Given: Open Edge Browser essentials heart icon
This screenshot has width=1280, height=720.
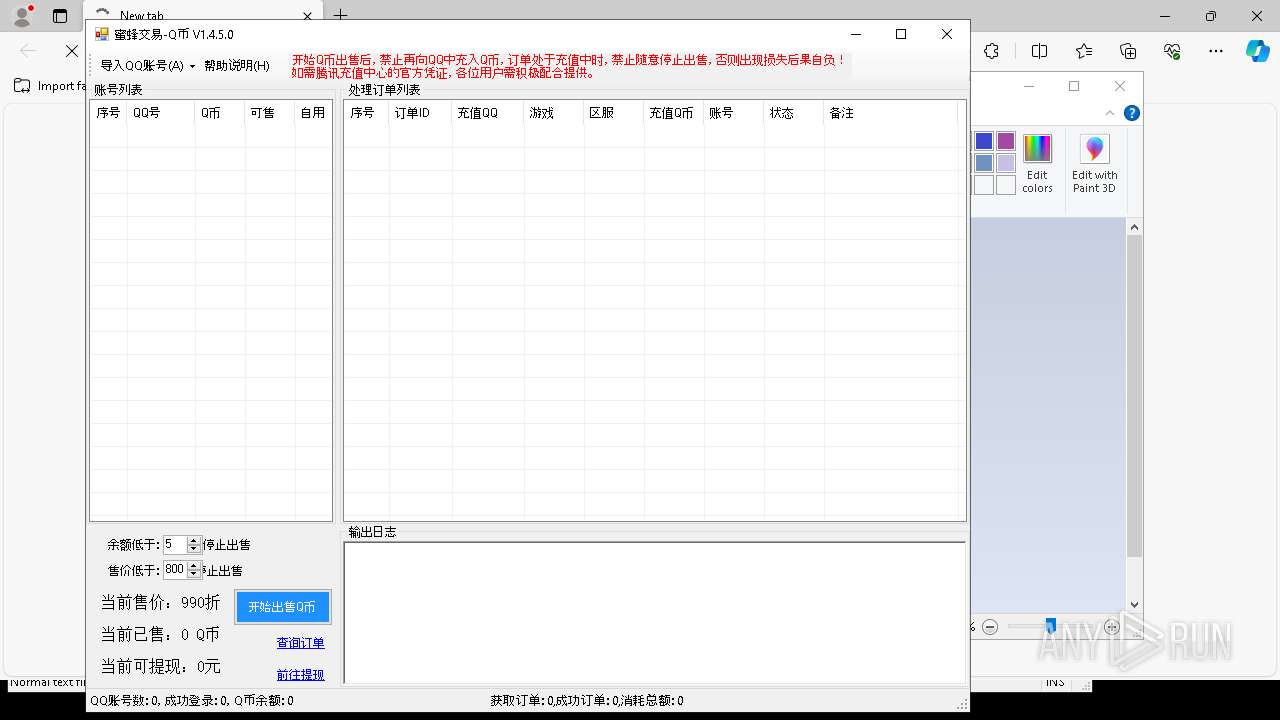Looking at the screenshot, I should click(1172, 51).
